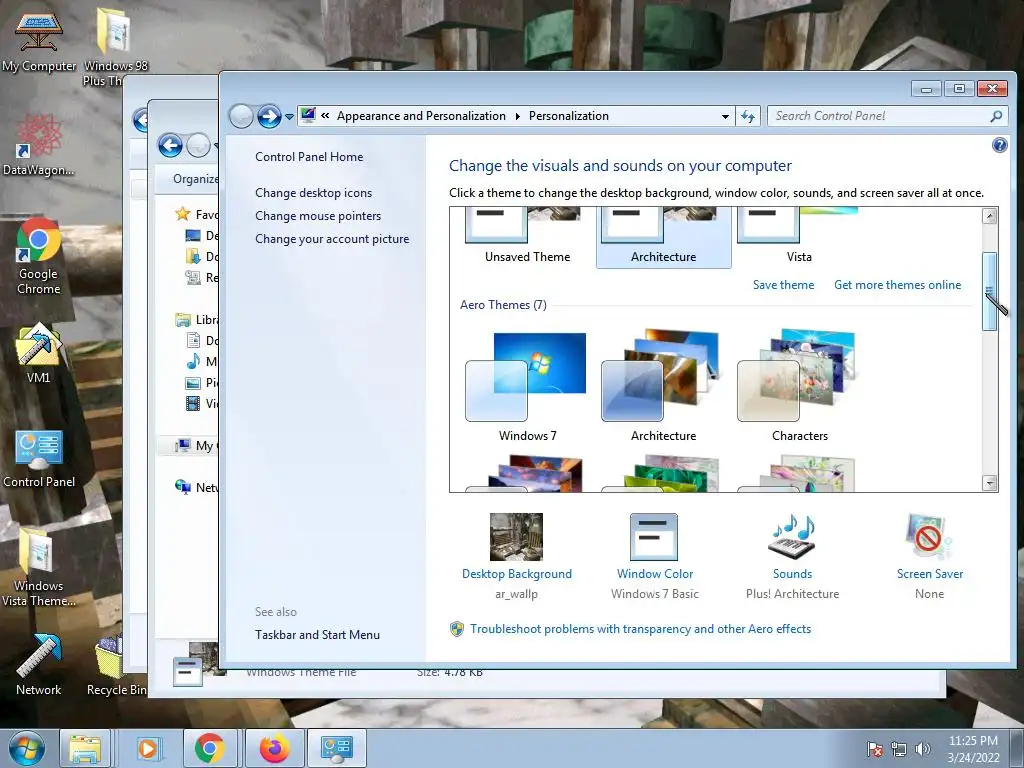Click the double chevron in the address bar
Image resolution: width=1024 pixels, height=768 pixels.
click(x=325, y=116)
